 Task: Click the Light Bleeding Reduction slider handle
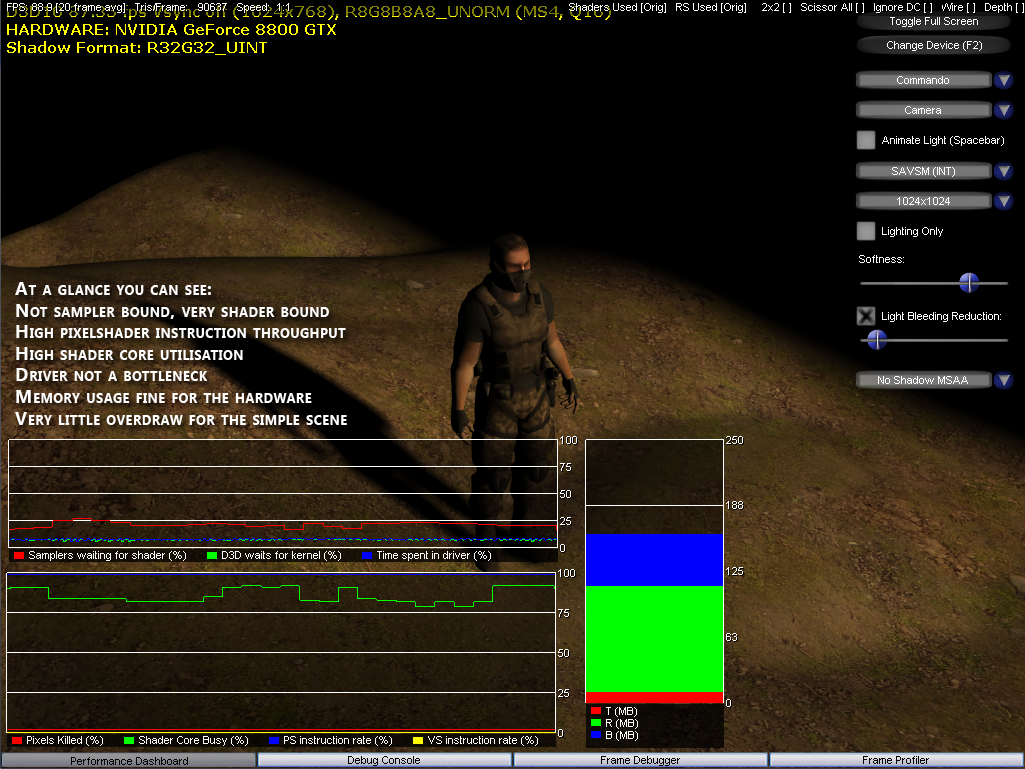(x=877, y=339)
